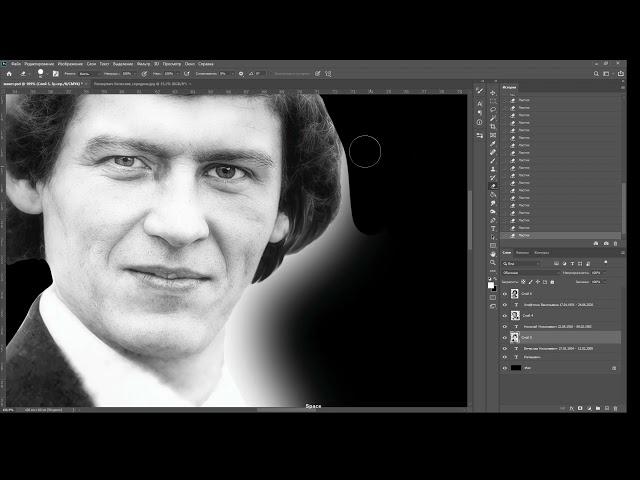640x480 pixels.
Task: Open the Фильтр menu
Action: tap(143, 64)
